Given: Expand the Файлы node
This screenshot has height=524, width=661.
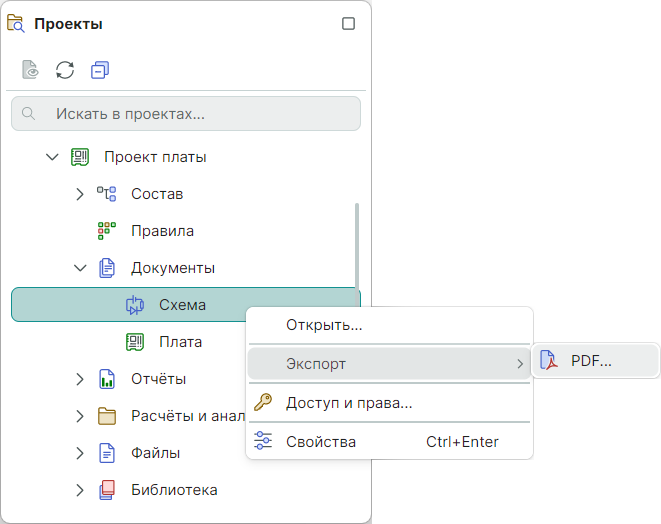Looking at the screenshot, I should pyautogui.click(x=80, y=453).
